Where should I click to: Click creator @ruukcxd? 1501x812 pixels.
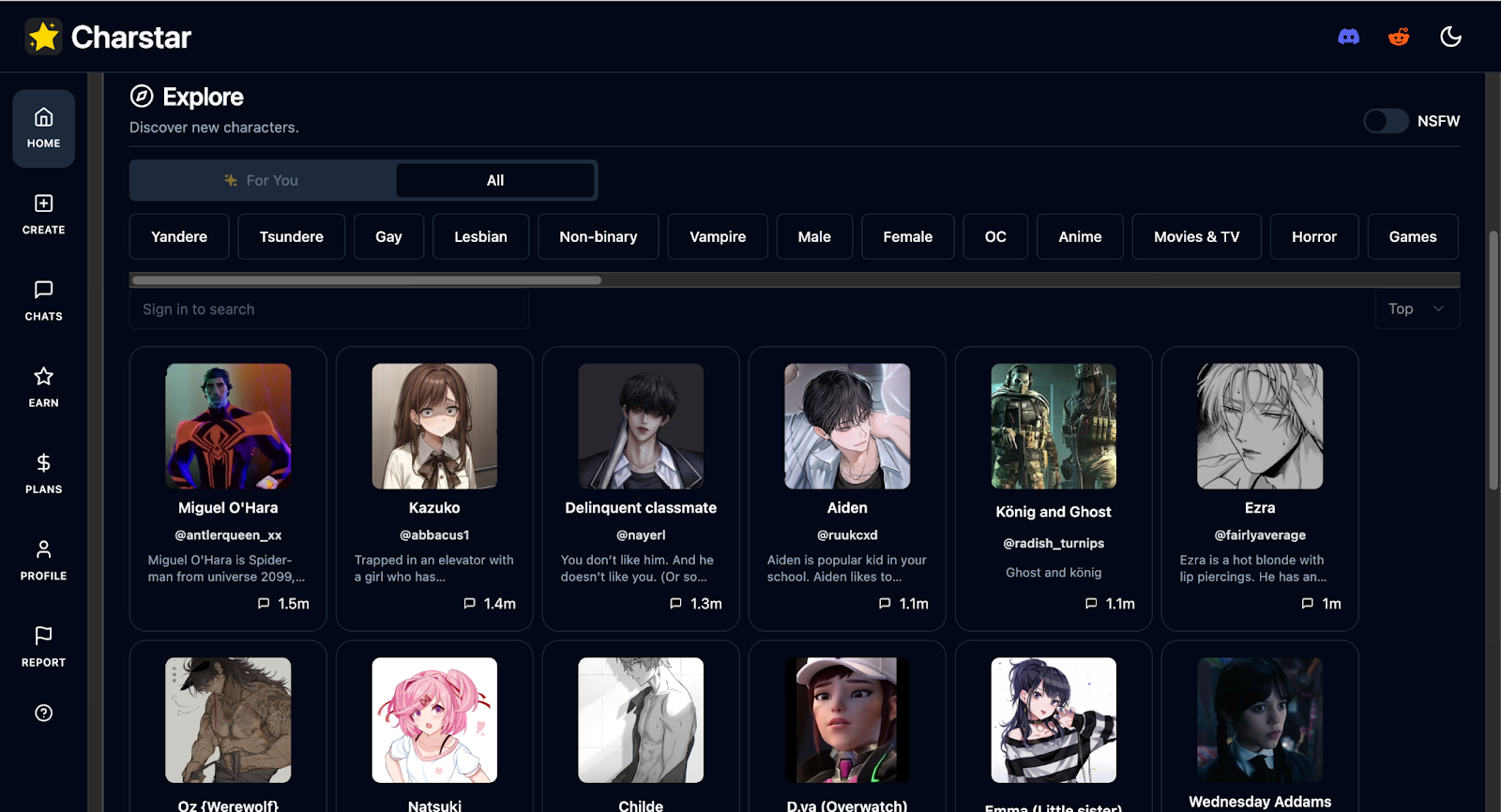coord(847,534)
